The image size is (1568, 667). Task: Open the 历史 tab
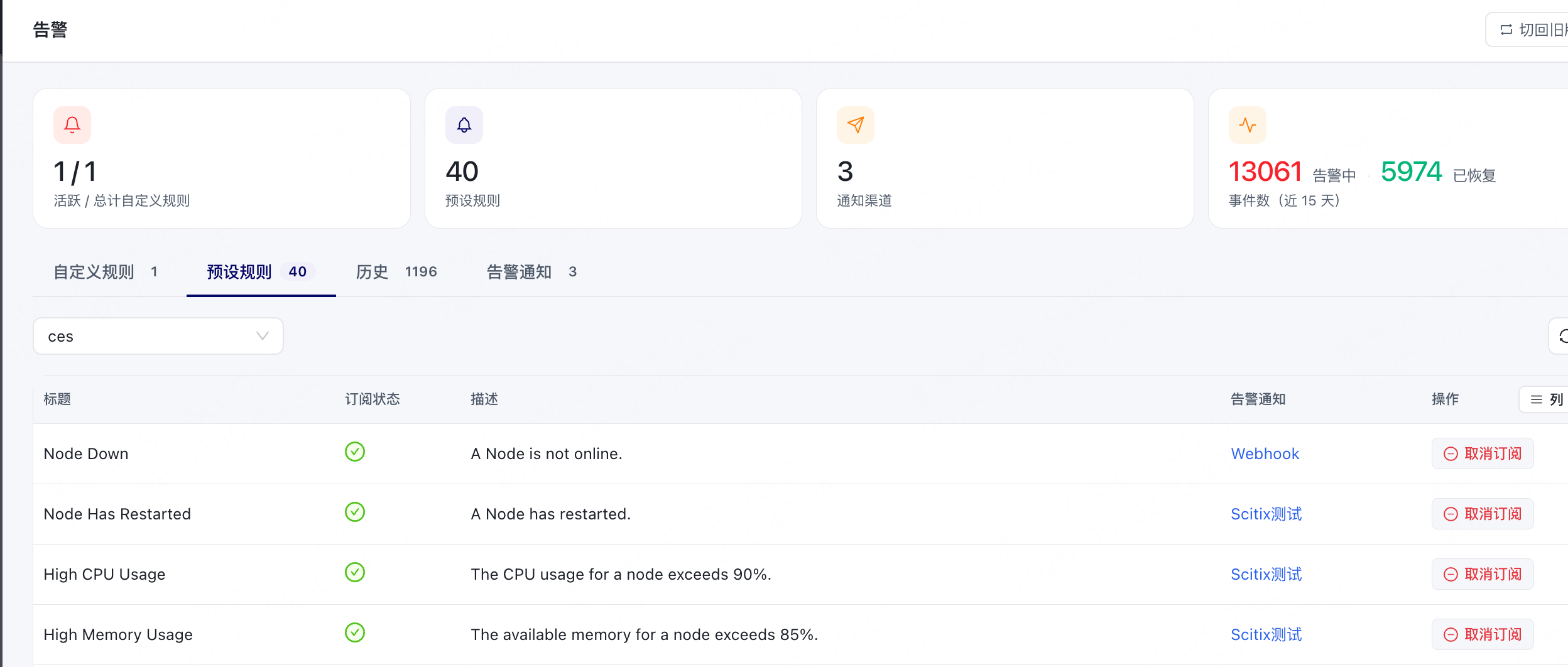(x=396, y=272)
